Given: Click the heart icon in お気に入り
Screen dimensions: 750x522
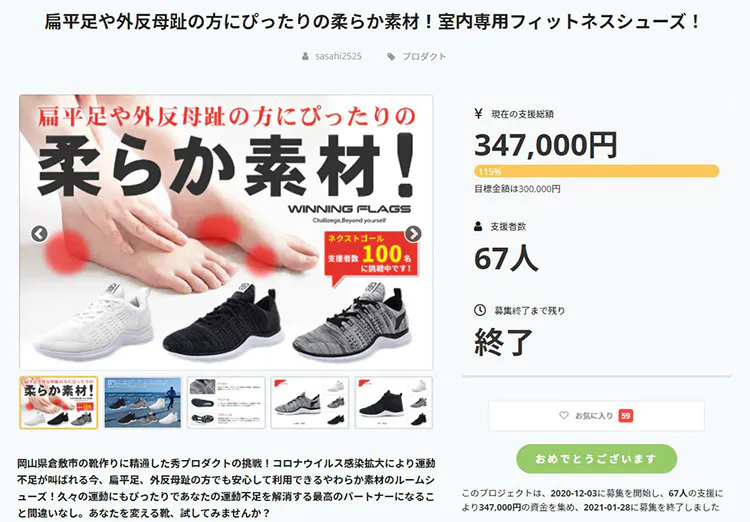Looking at the screenshot, I should pyautogui.click(x=564, y=415).
